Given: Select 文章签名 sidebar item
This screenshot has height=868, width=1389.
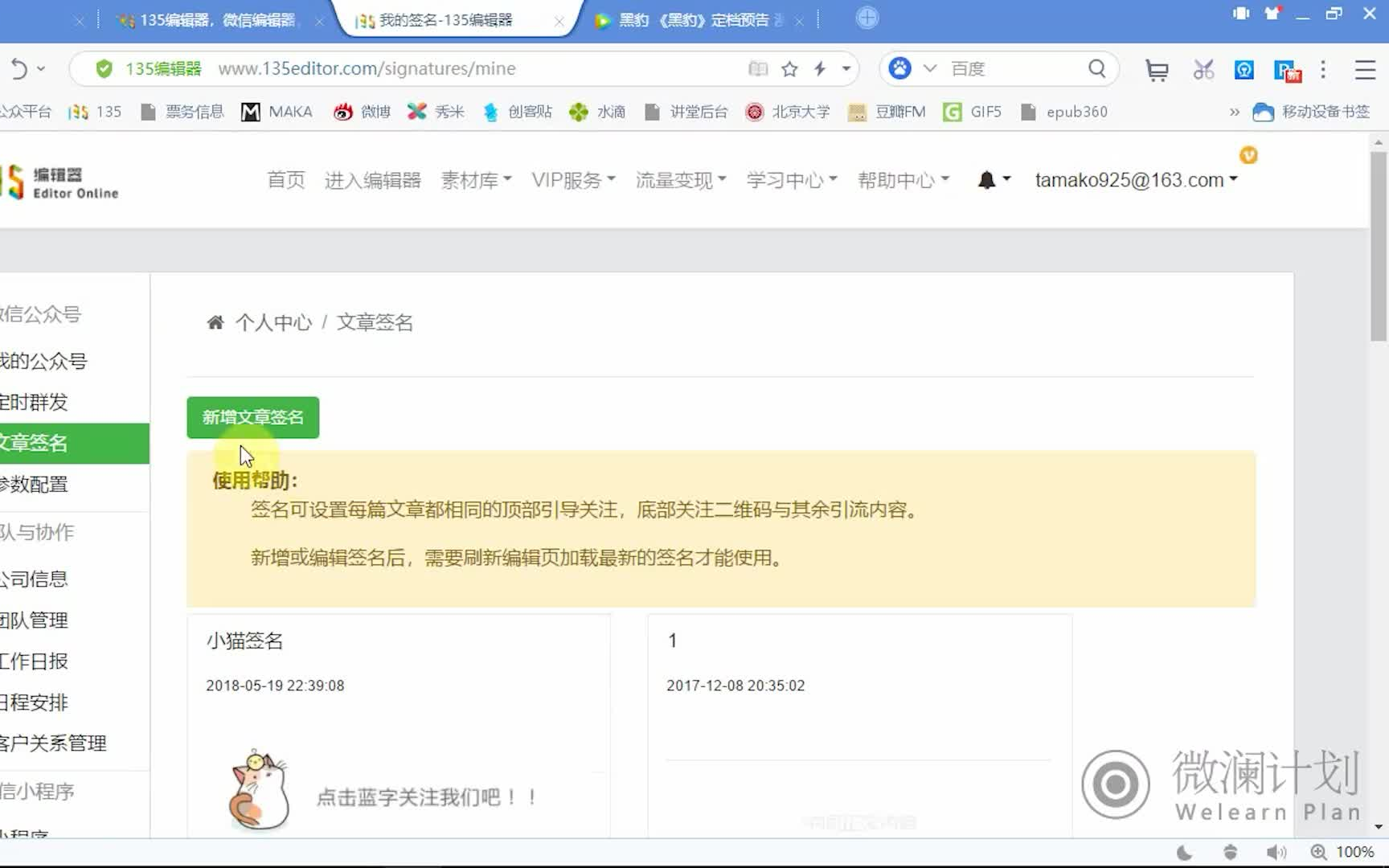Looking at the screenshot, I should [75, 443].
